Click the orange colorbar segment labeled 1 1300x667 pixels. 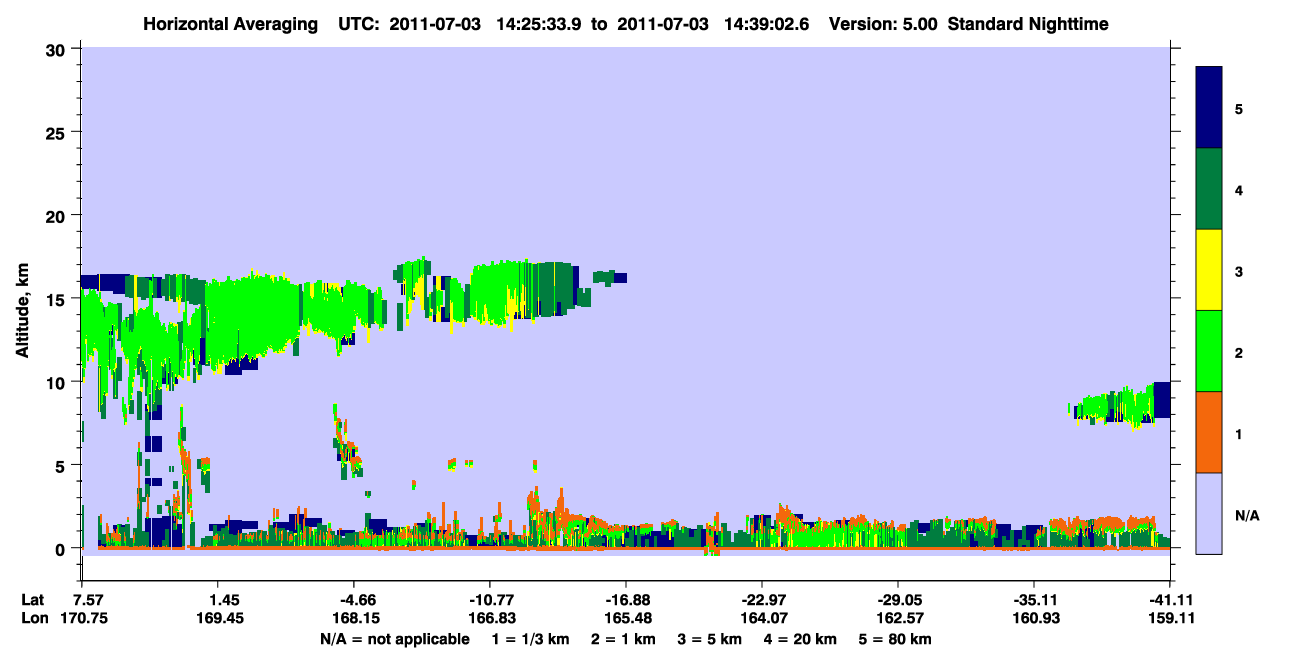click(x=1209, y=432)
